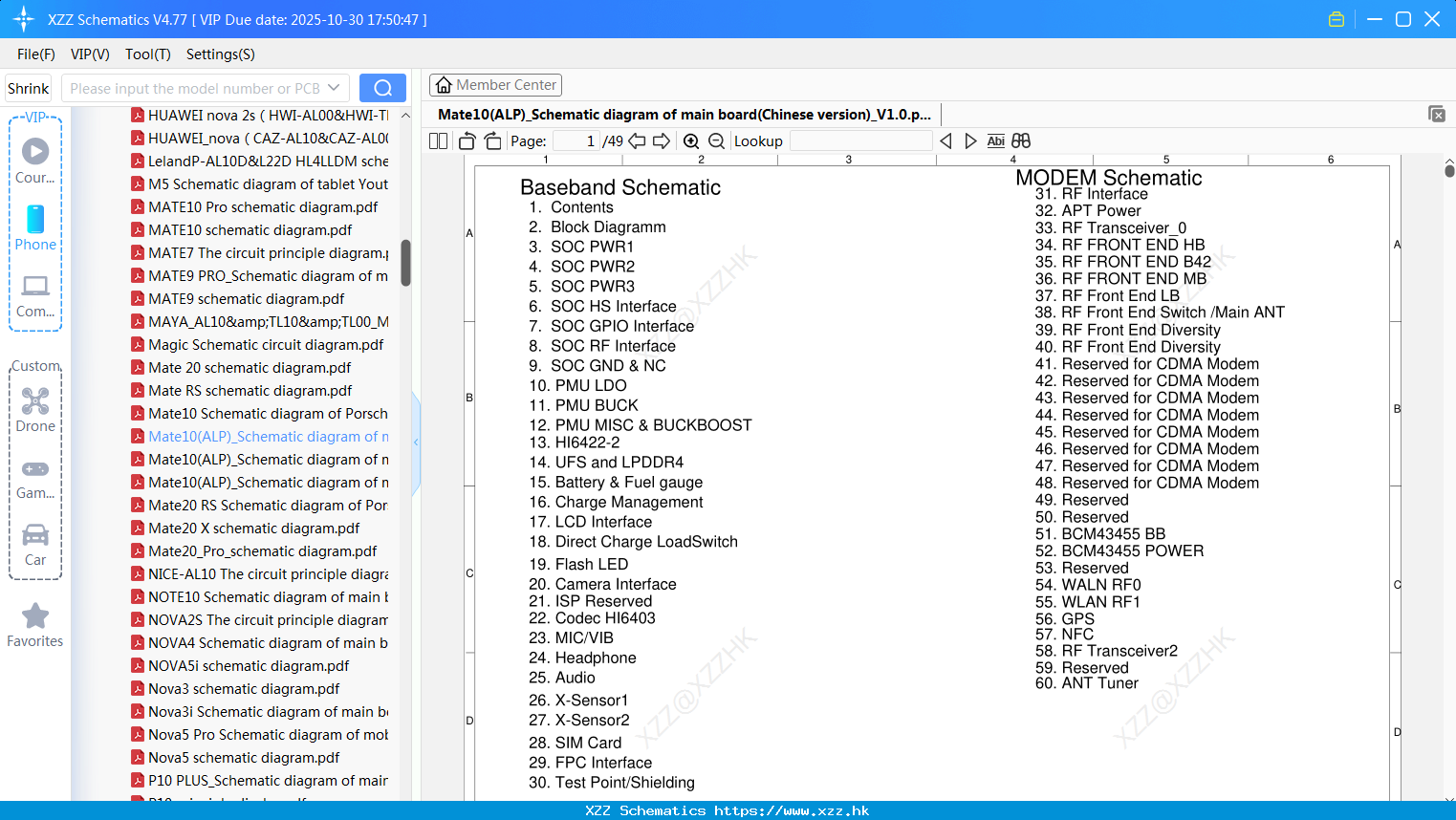The image size is (1456, 820).
Task: Open Mate20 RS Schematic diagram
Action: tap(260, 505)
